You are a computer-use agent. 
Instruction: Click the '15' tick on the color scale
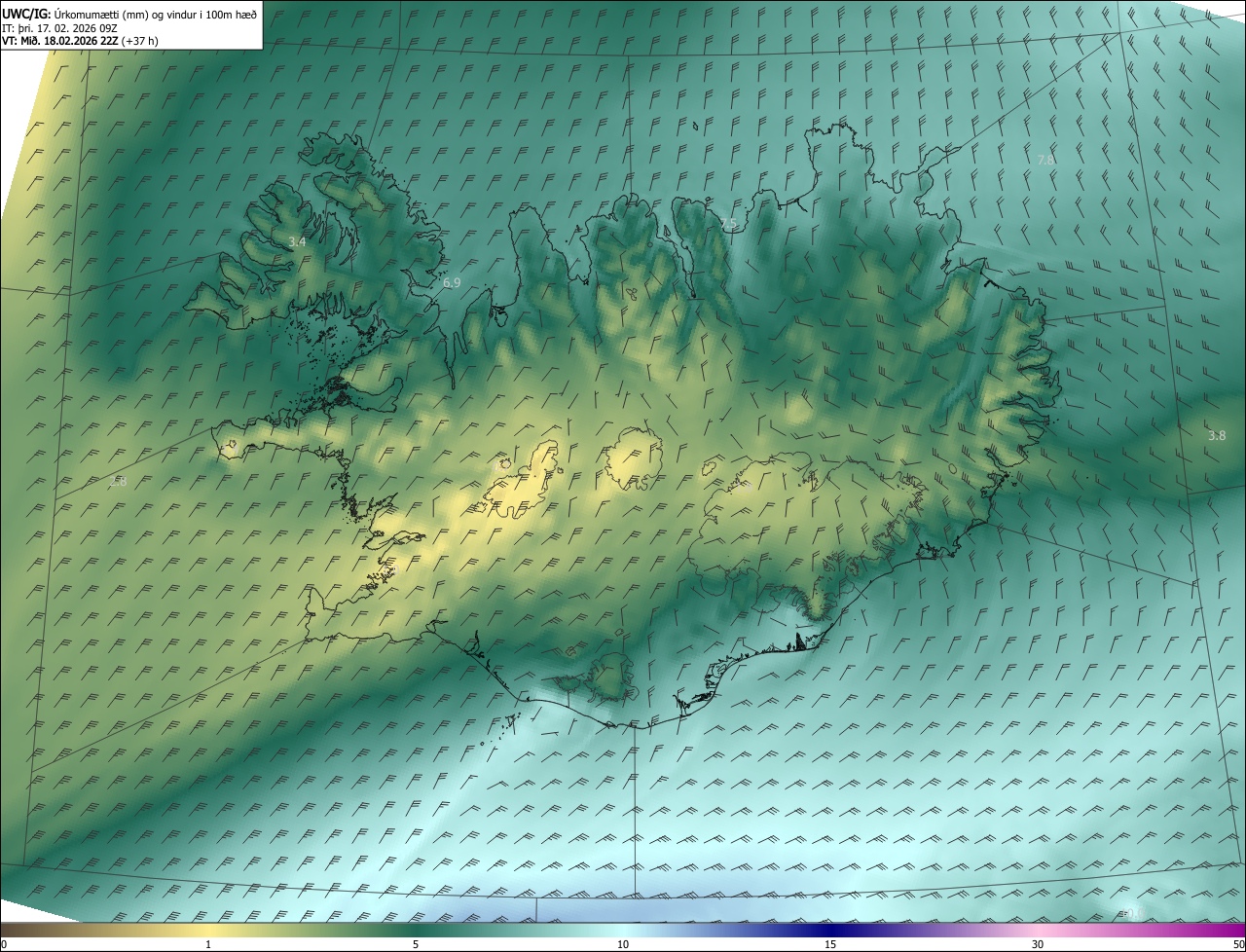(x=830, y=944)
